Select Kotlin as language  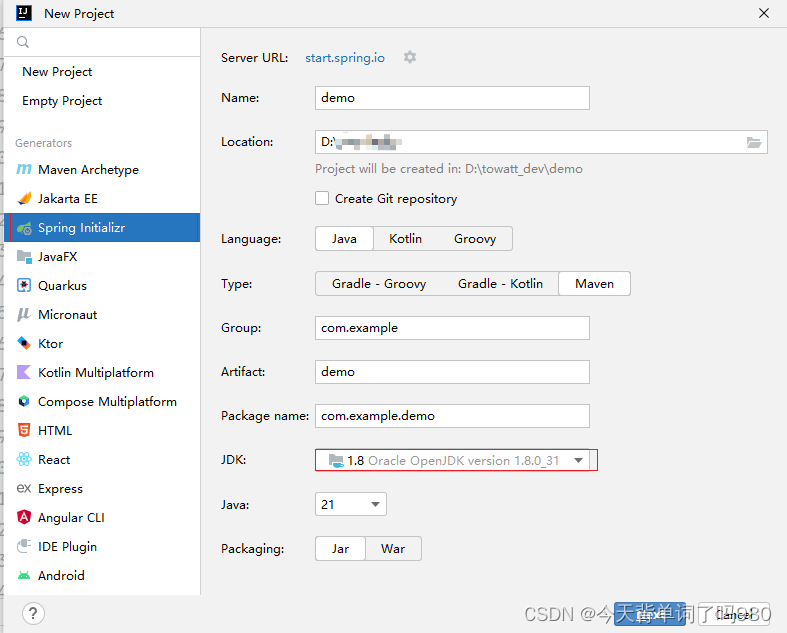click(x=406, y=238)
